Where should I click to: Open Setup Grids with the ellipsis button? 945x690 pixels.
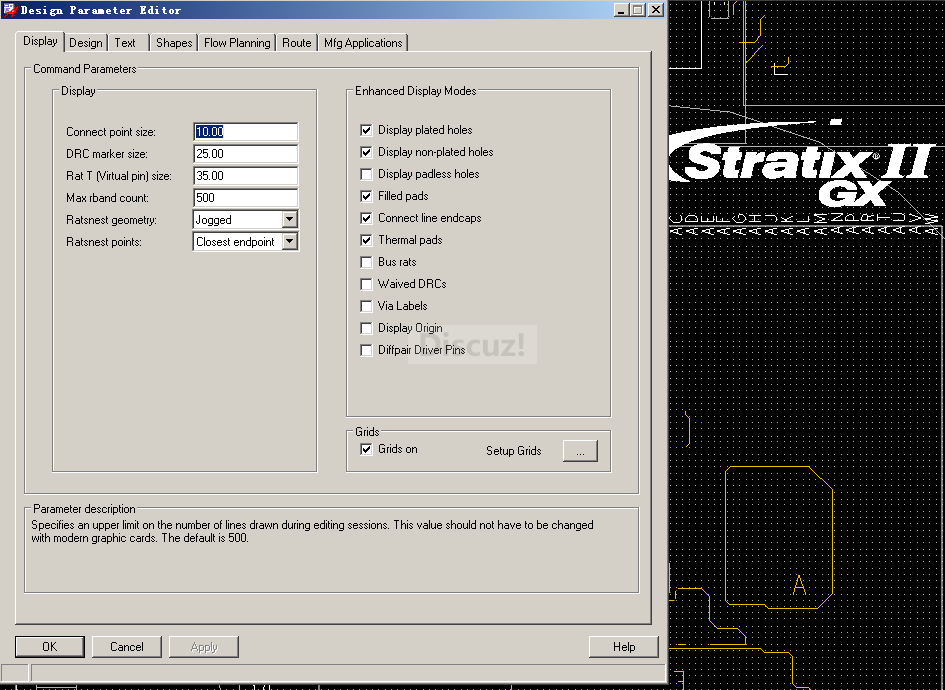tap(580, 451)
